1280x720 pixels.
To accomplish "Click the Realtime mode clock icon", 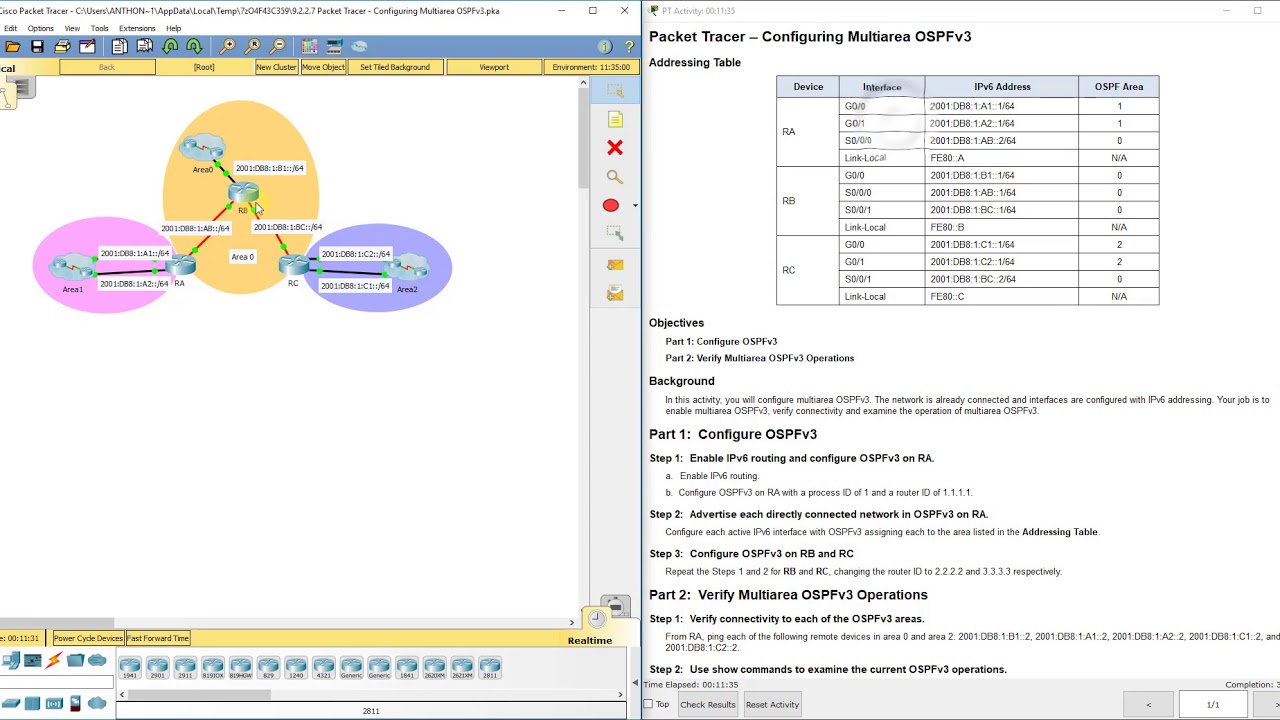I will pyautogui.click(x=598, y=618).
